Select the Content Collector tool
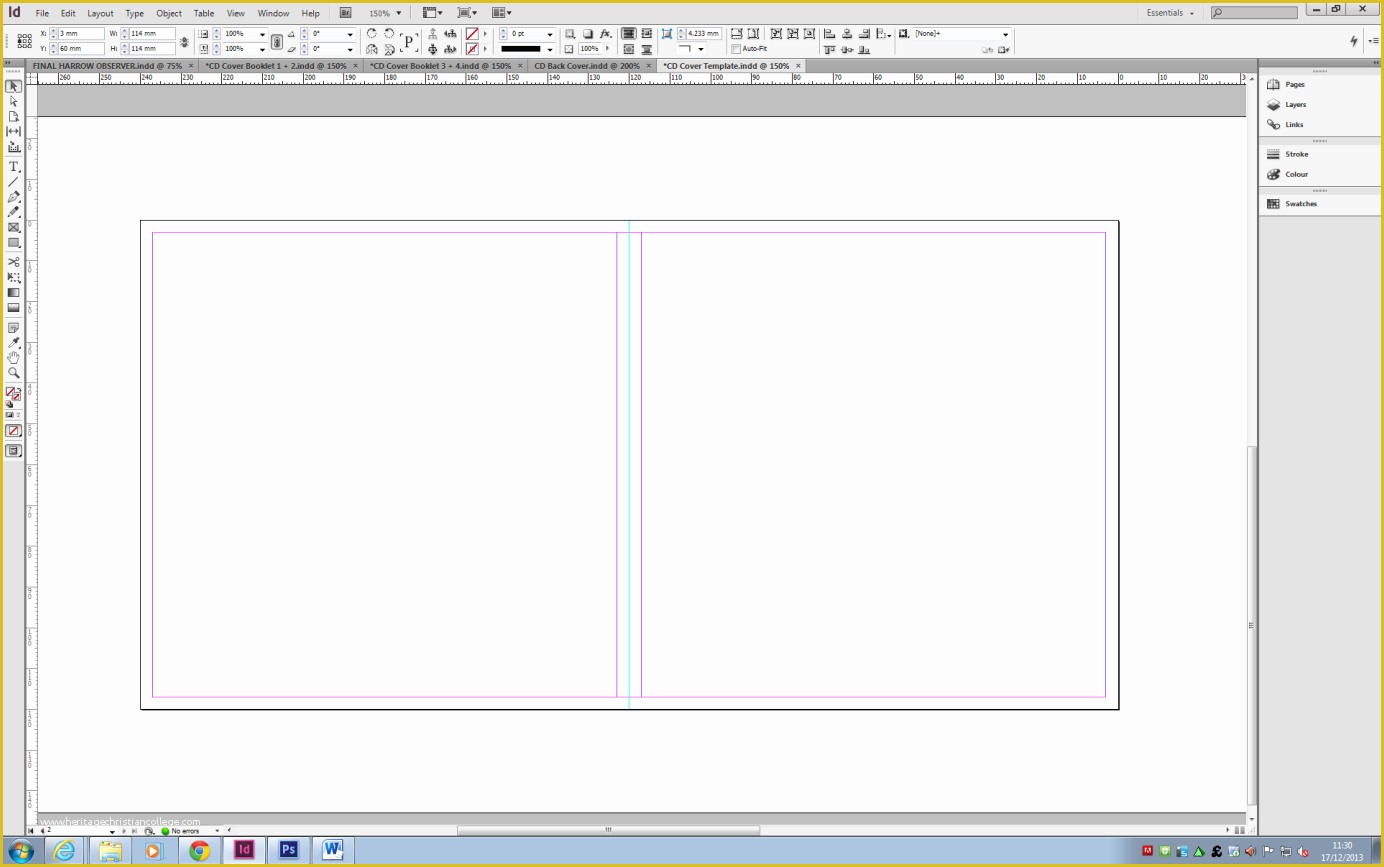1384x867 pixels. (x=13, y=147)
